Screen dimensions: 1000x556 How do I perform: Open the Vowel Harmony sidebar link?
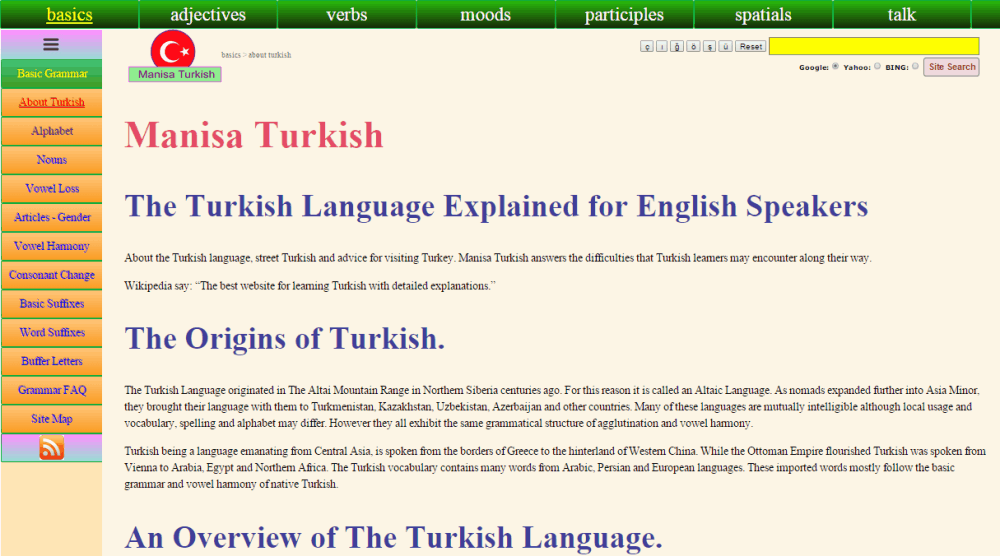(x=52, y=246)
